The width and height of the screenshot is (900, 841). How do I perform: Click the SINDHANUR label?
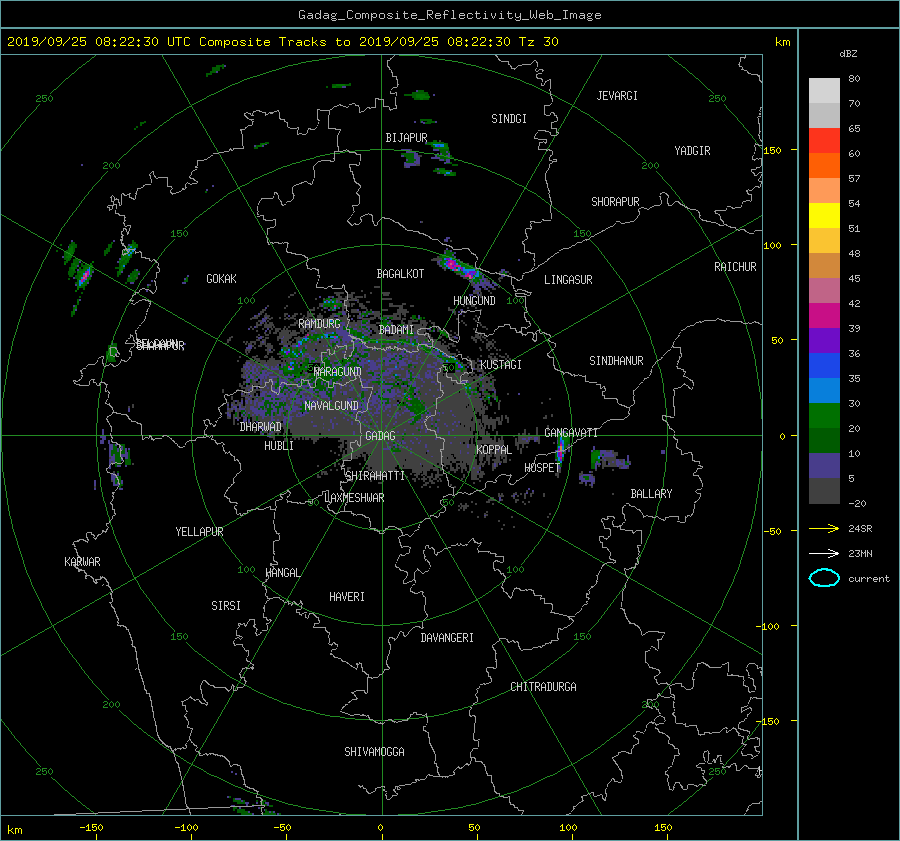(616, 361)
